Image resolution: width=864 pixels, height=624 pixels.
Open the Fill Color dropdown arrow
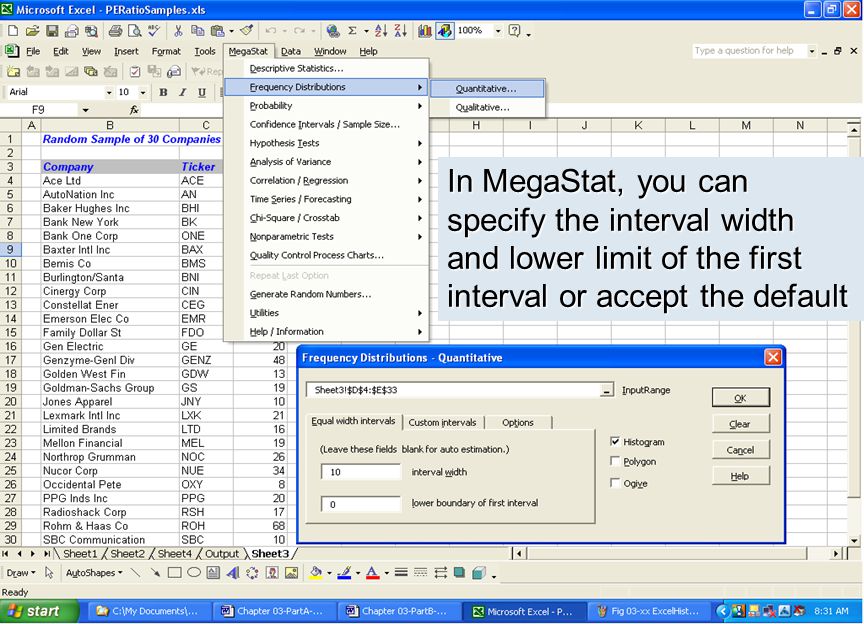[x=329, y=573]
